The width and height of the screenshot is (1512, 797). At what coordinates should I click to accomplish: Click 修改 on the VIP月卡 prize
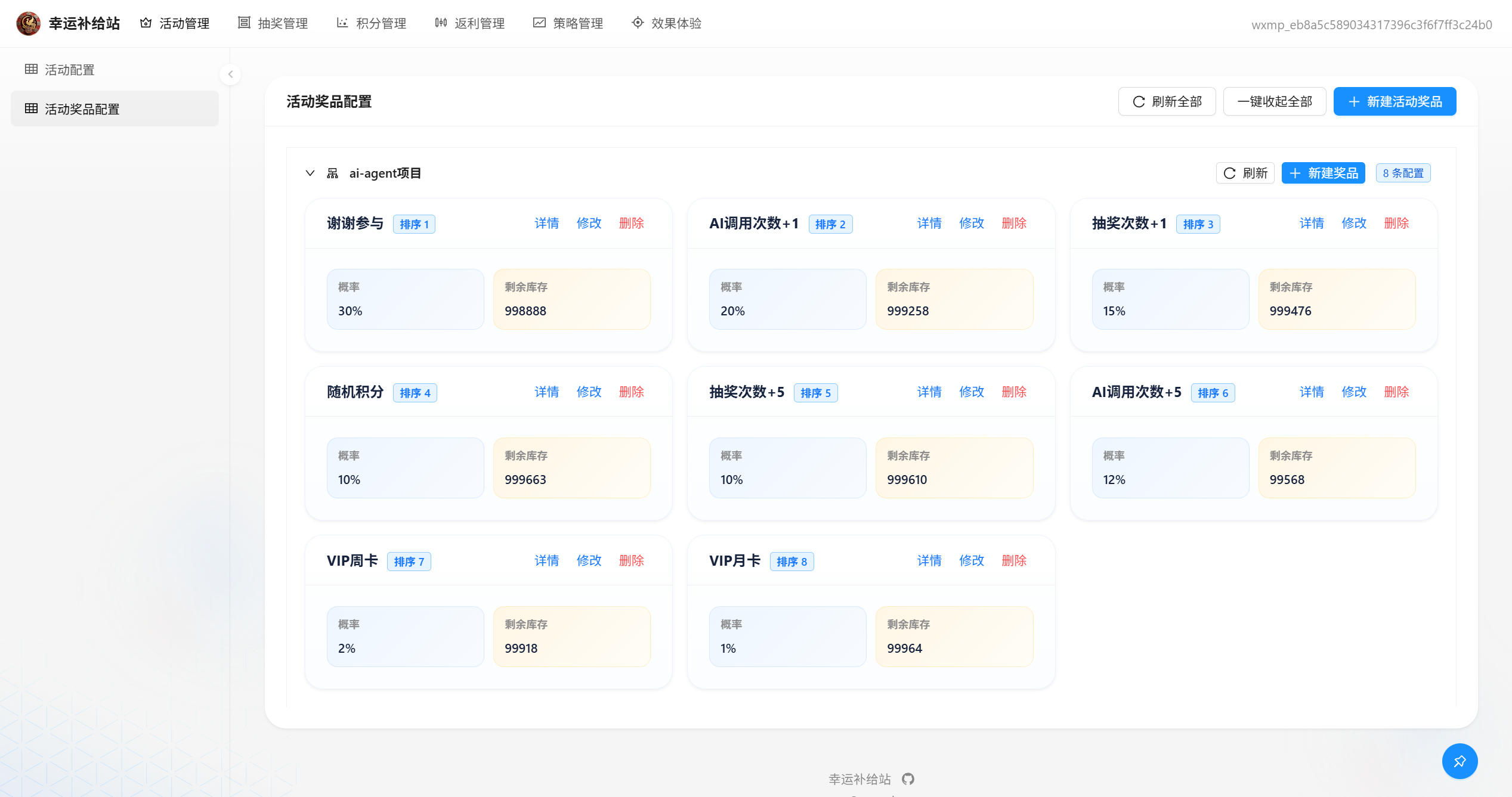click(972, 561)
